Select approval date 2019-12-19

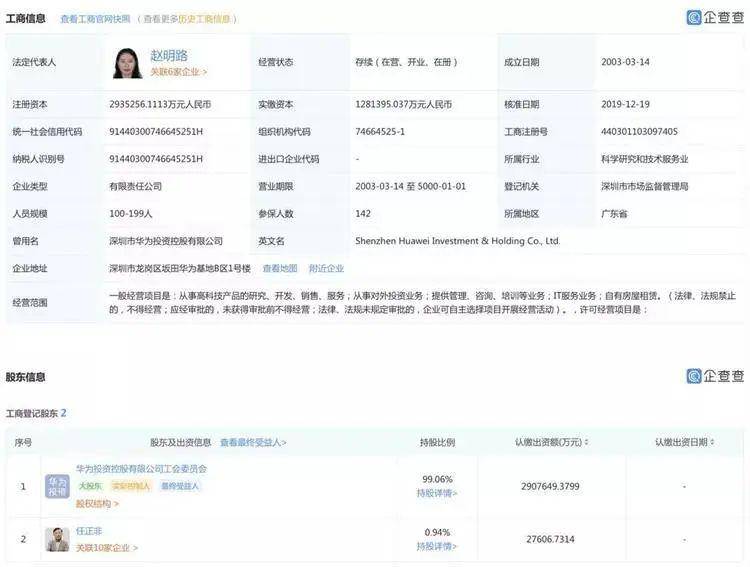[625, 104]
